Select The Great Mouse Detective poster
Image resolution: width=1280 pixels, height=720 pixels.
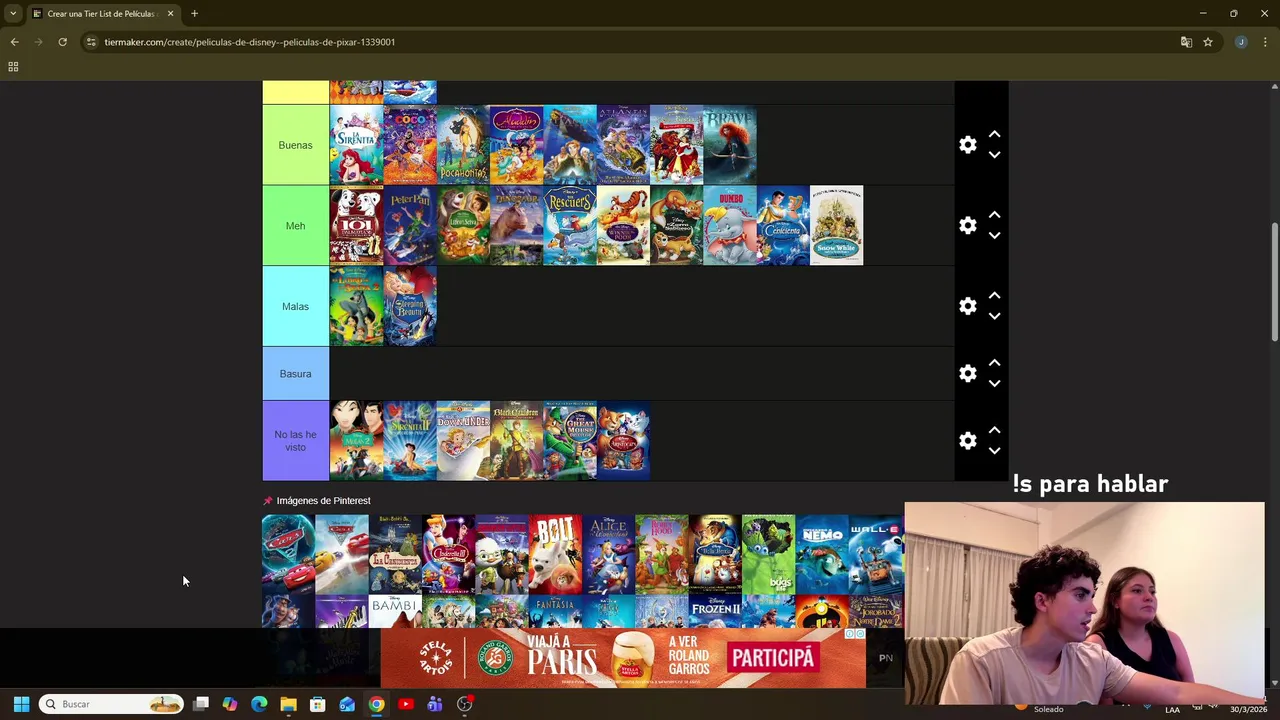[x=570, y=440]
